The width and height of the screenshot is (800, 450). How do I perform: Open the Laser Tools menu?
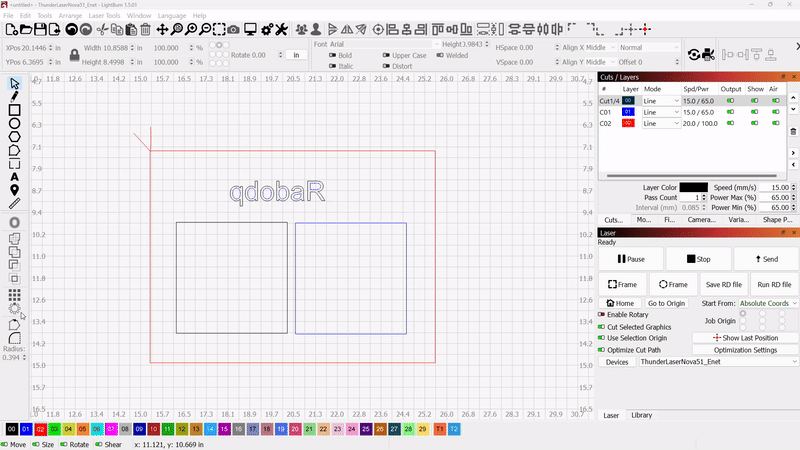pyautogui.click(x=106, y=16)
